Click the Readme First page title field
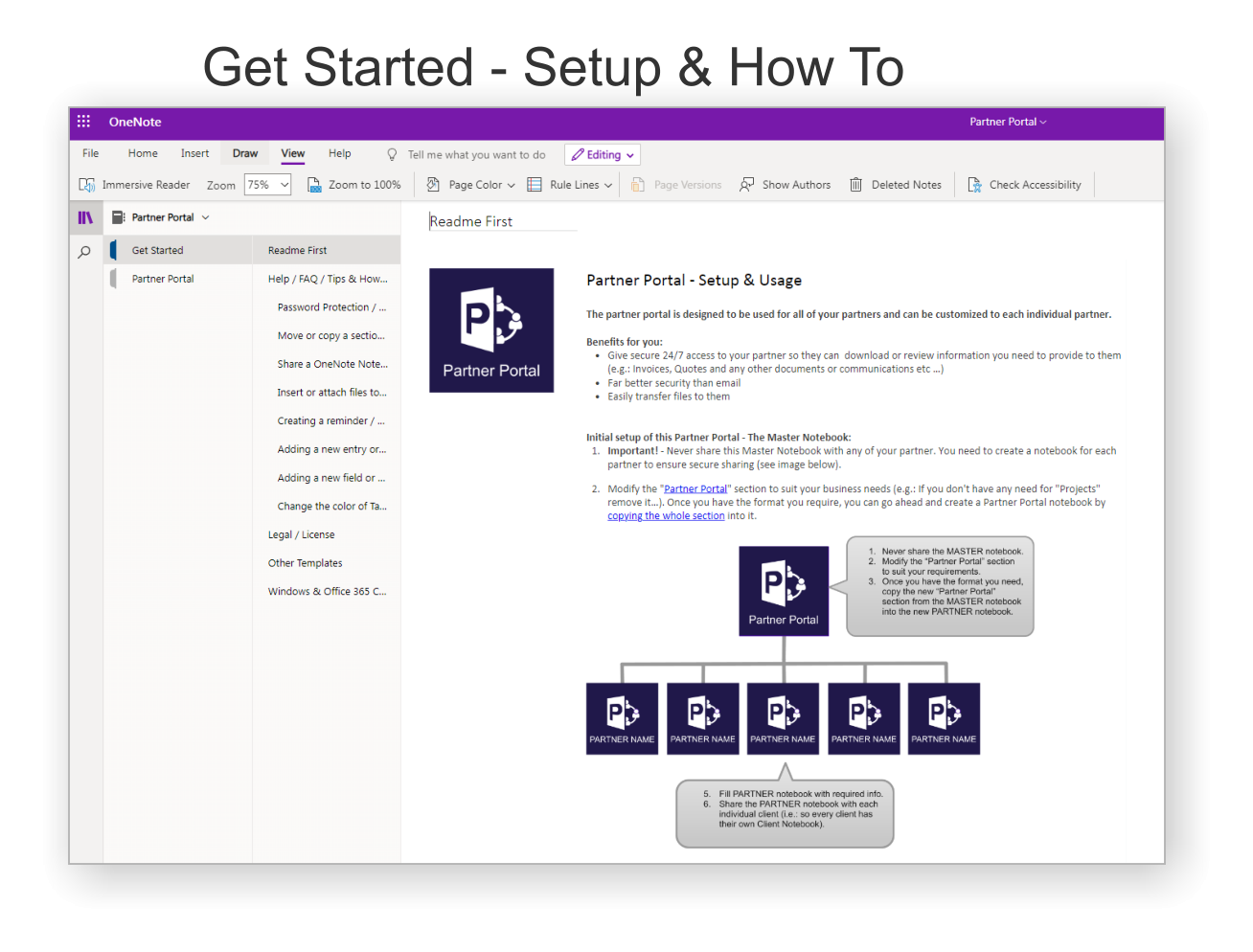1253x952 pixels. [x=502, y=221]
